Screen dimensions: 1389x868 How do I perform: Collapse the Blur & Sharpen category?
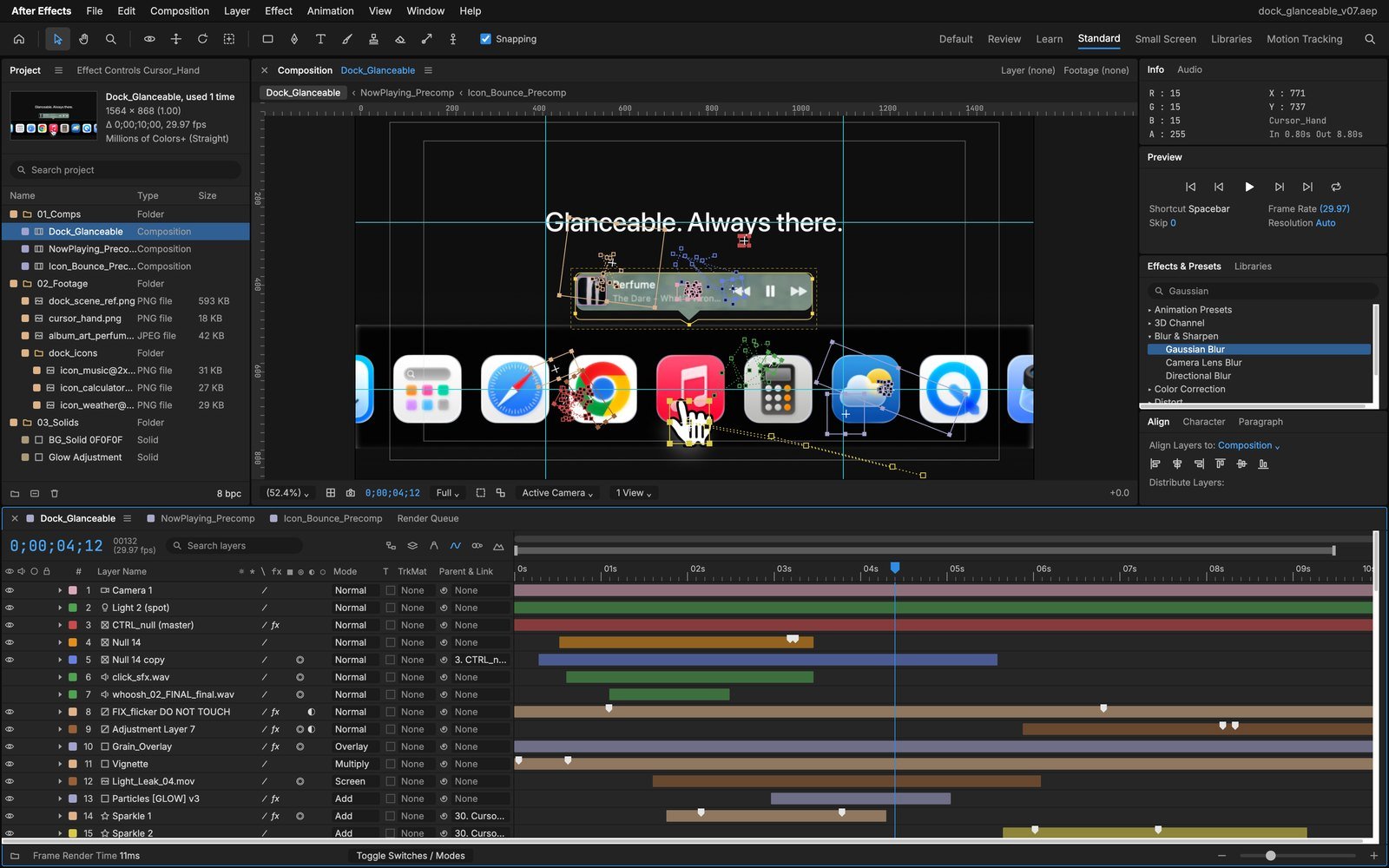click(x=1150, y=336)
